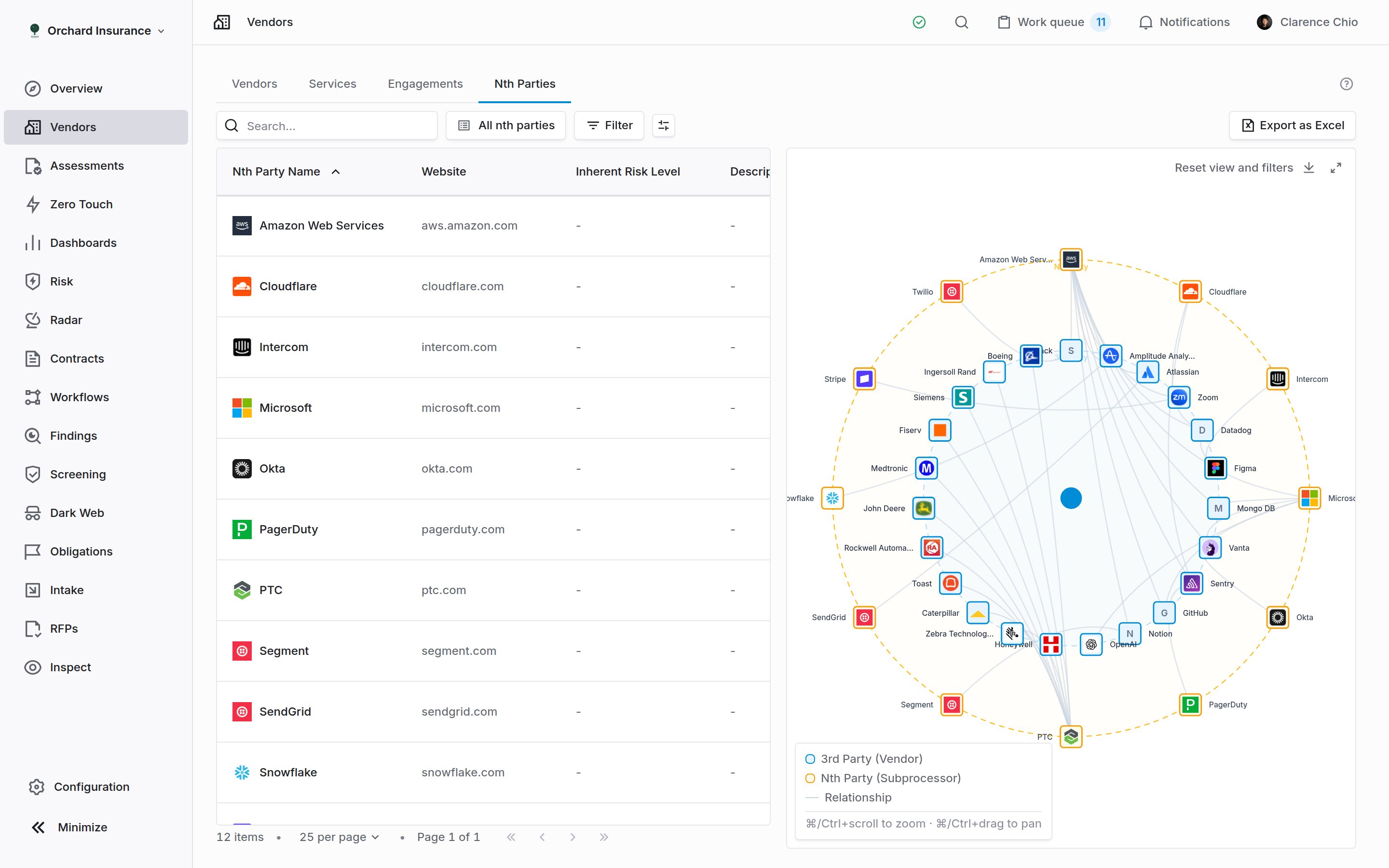Click the Figma node in the graph
Screen dimensions: 1389x868
pyautogui.click(x=1215, y=468)
